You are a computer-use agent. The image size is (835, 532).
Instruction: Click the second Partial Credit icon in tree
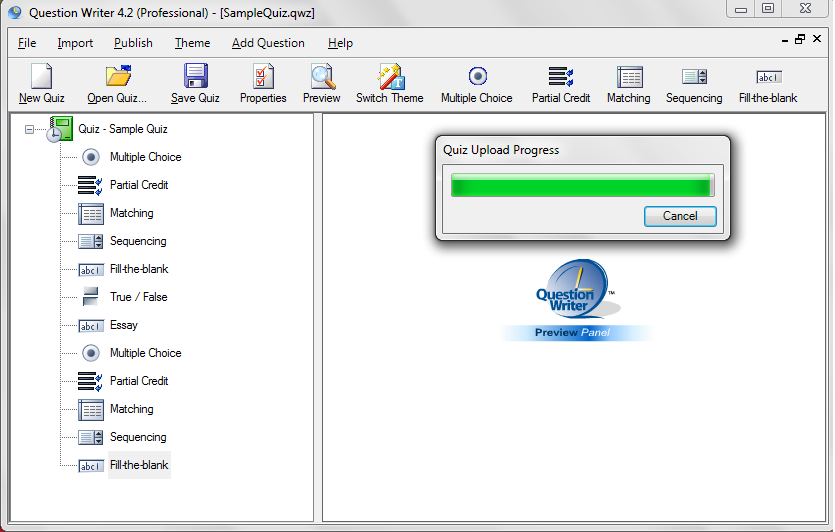click(90, 381)
